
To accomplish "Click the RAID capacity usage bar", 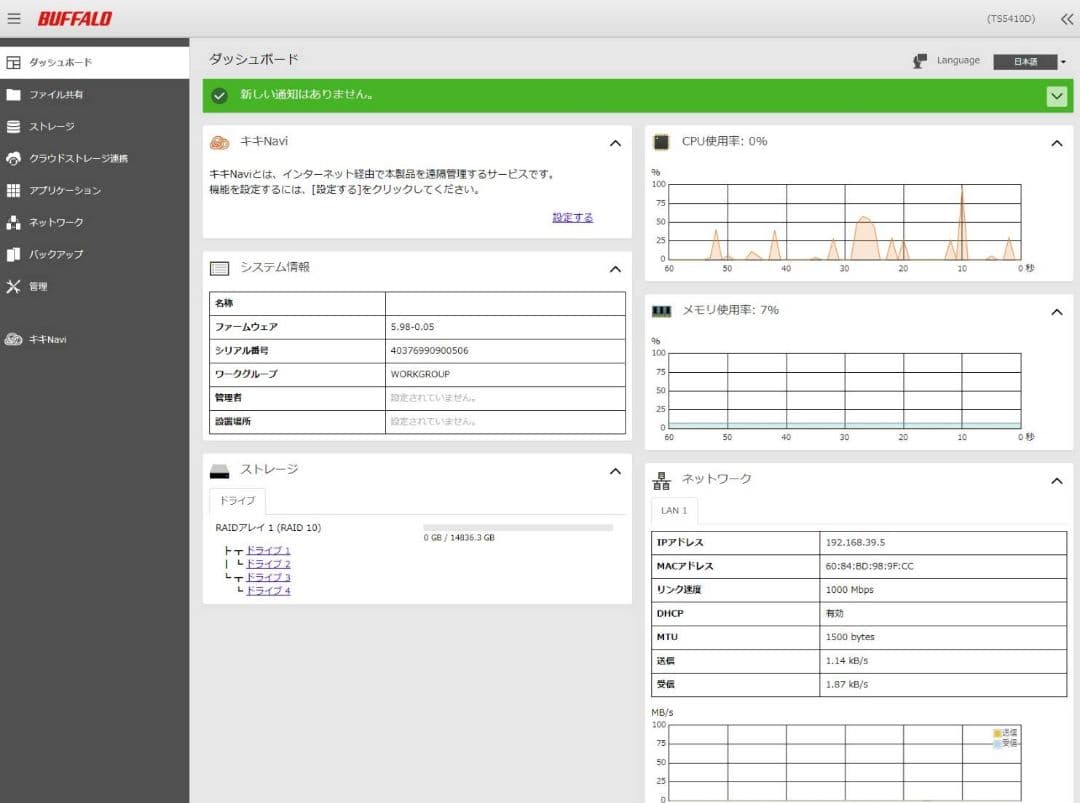I will point(520,527).
